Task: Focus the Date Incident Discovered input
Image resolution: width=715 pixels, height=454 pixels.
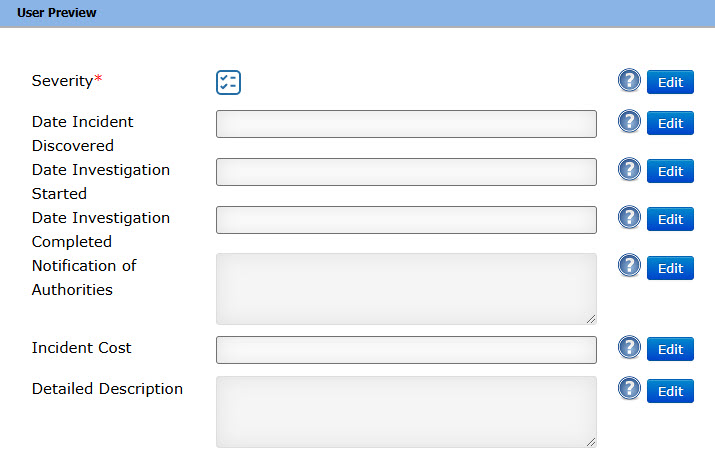Action: 406,124
